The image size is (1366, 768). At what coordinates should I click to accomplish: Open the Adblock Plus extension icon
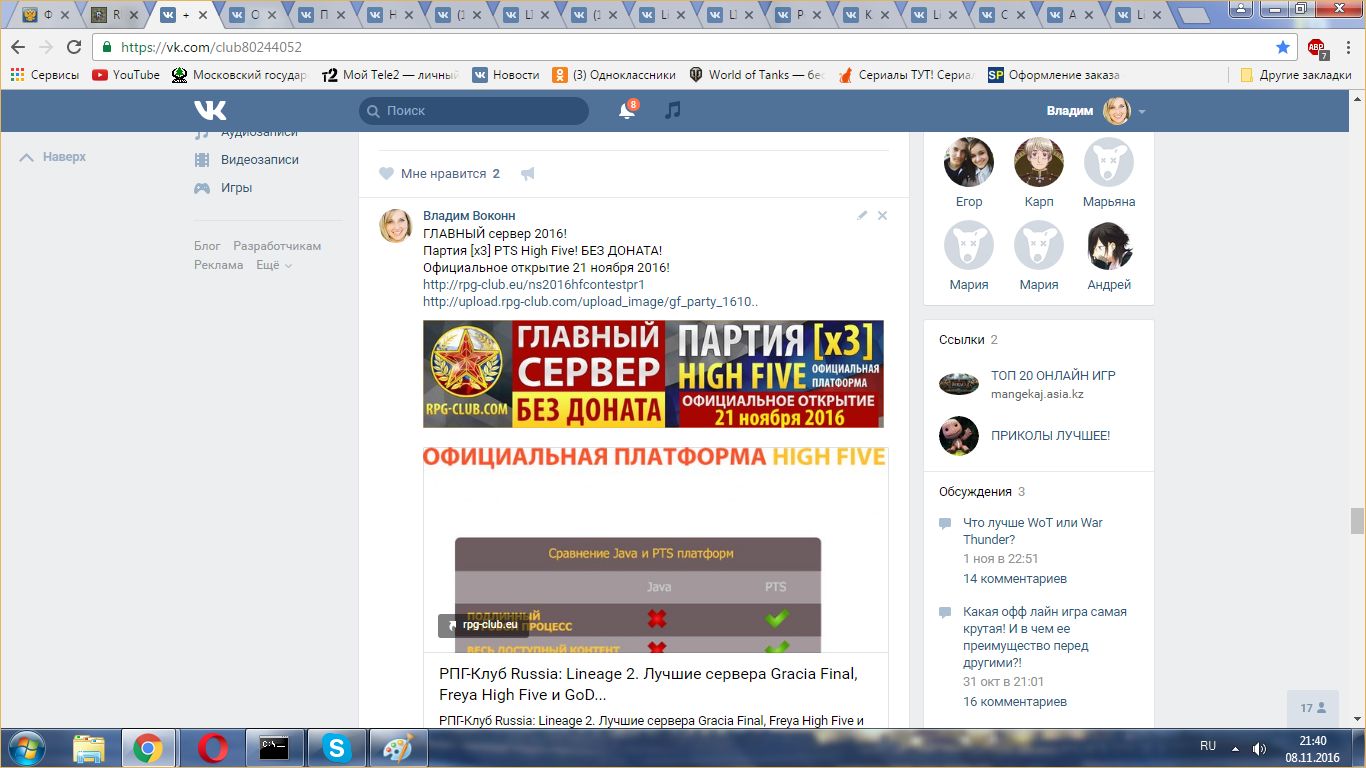coord(1317,48)
